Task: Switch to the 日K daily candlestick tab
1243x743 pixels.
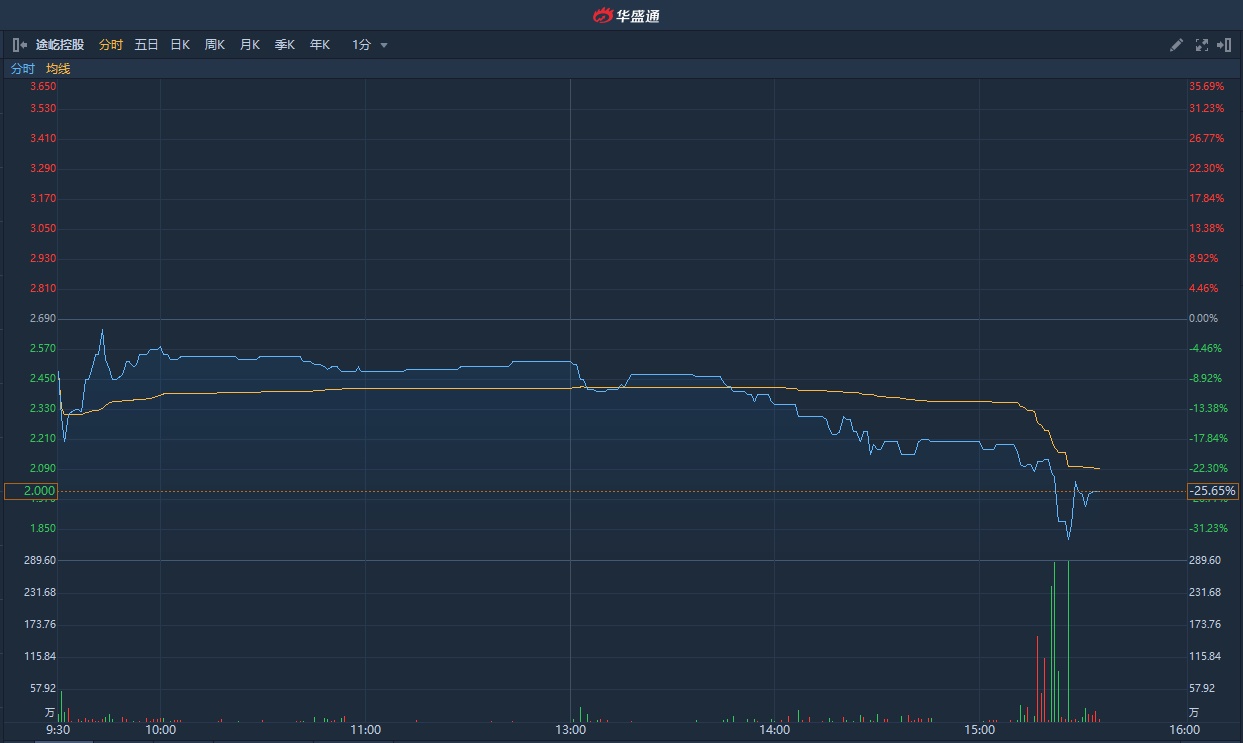Action: (x=180, y=45)
